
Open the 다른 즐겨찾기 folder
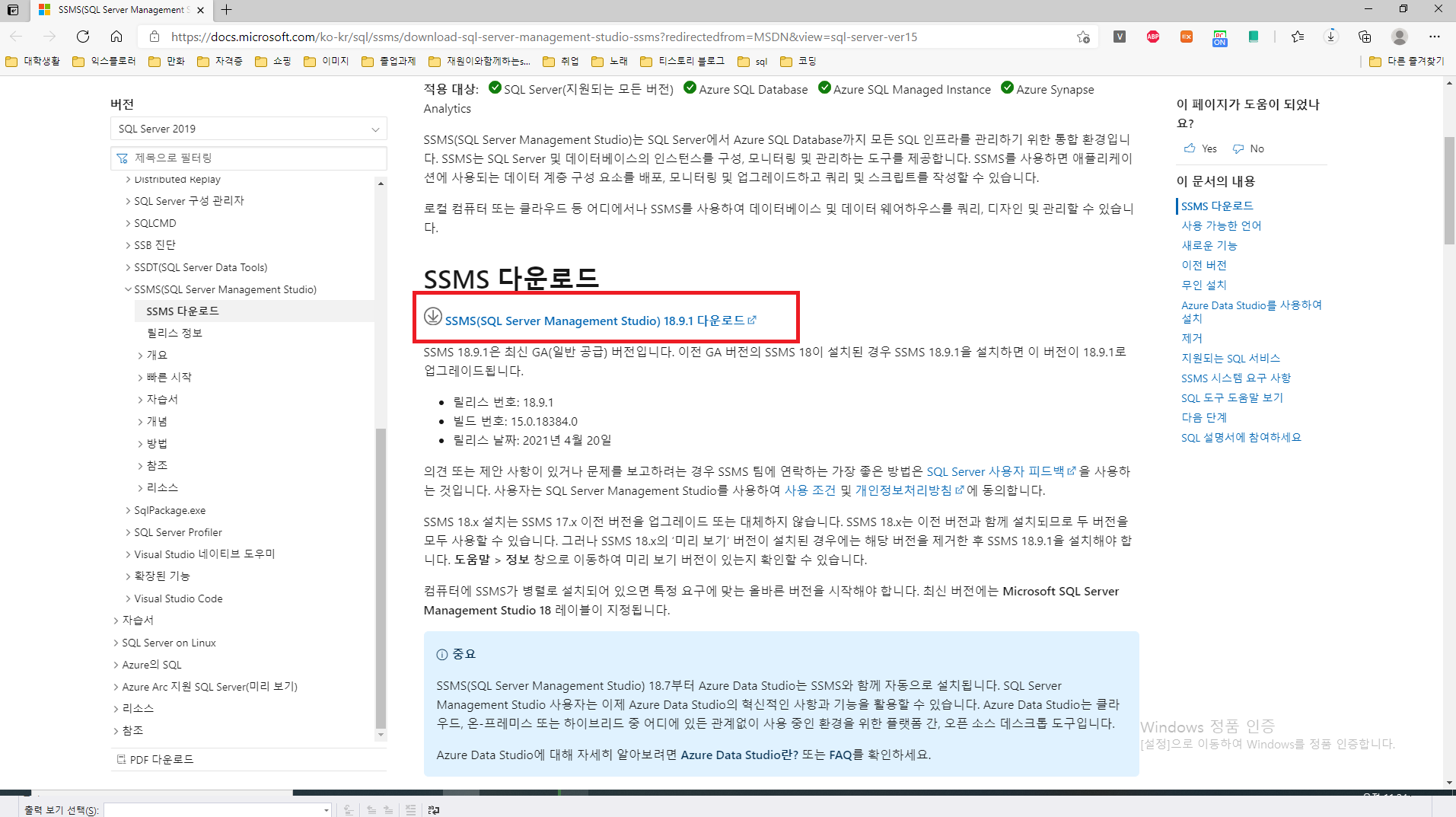[x=1406, y=61]
